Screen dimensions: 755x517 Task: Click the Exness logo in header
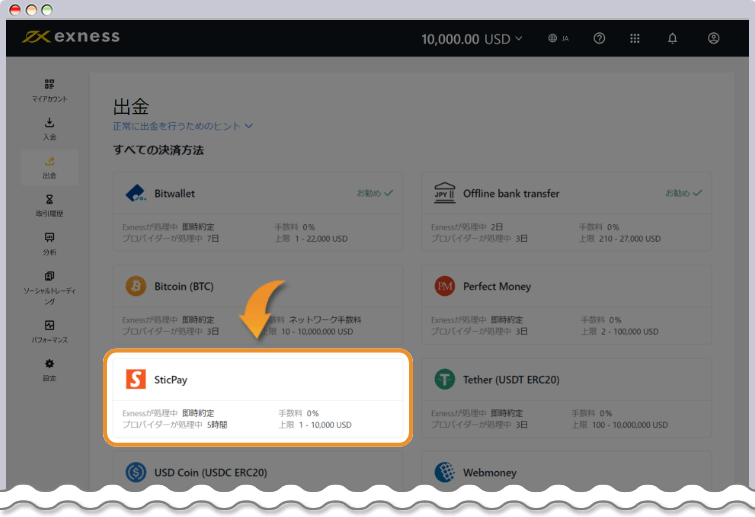[71, 37]
